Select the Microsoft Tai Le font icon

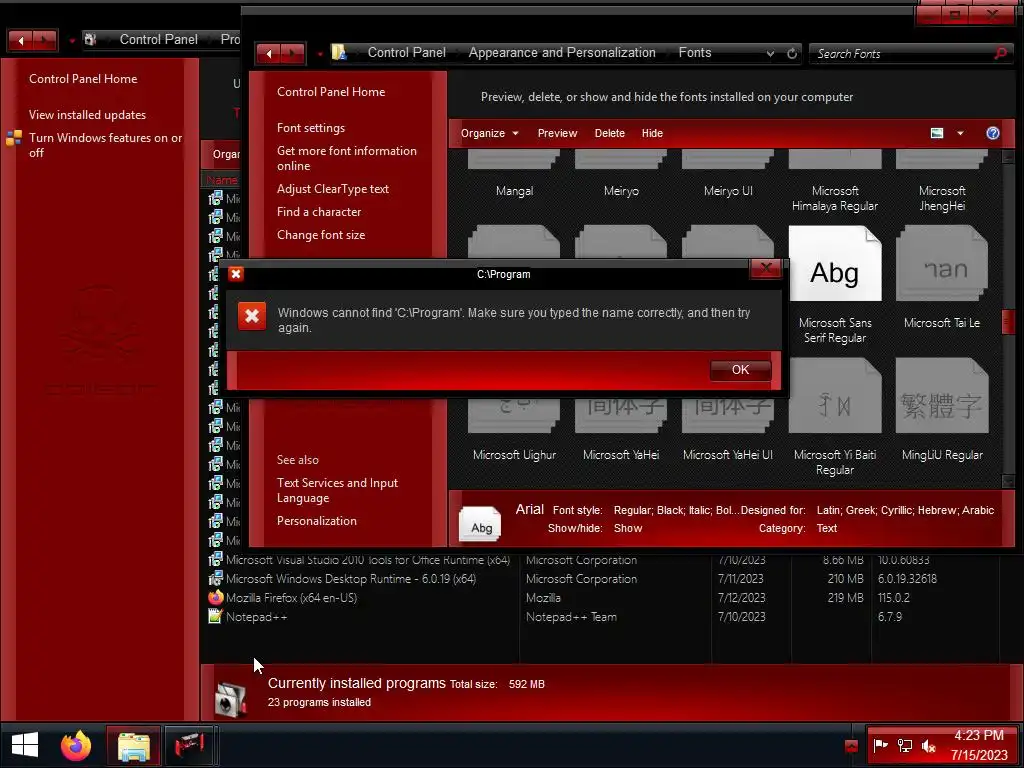(x=942, y=263)
